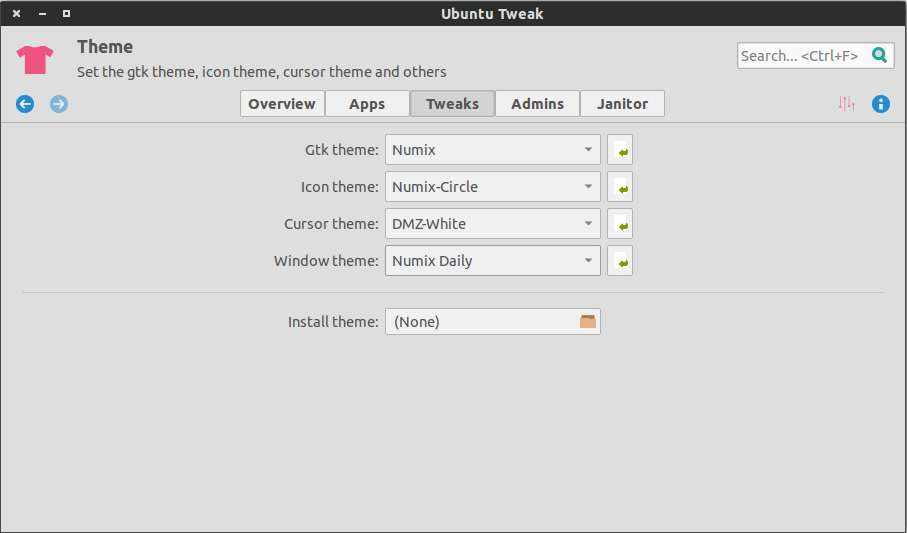Reset Icon theme with its green arrow button

(620, 187)
